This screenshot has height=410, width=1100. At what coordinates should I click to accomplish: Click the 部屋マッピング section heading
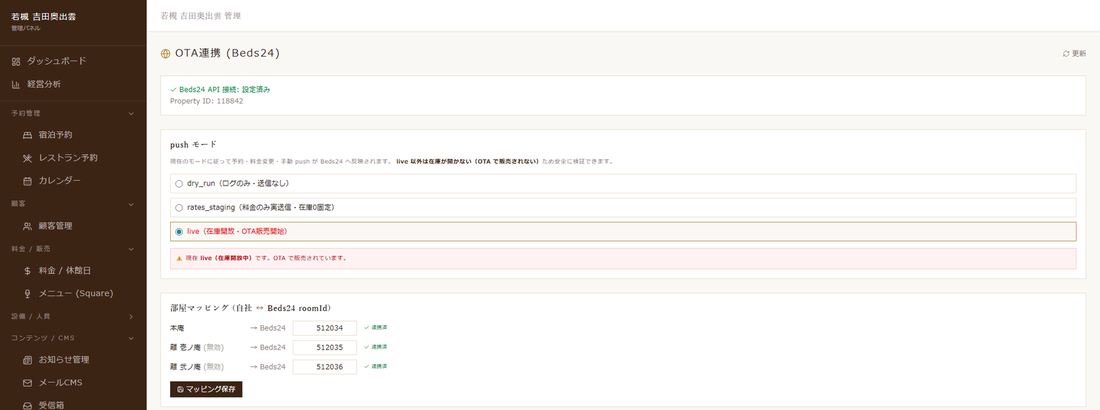click(x=250, y=308)
